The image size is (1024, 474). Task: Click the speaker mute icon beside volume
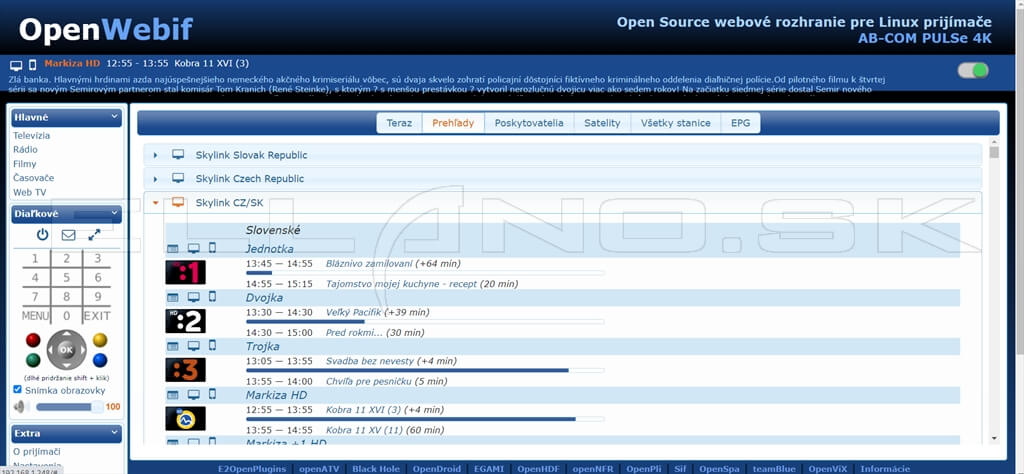[x=20, y=407]
